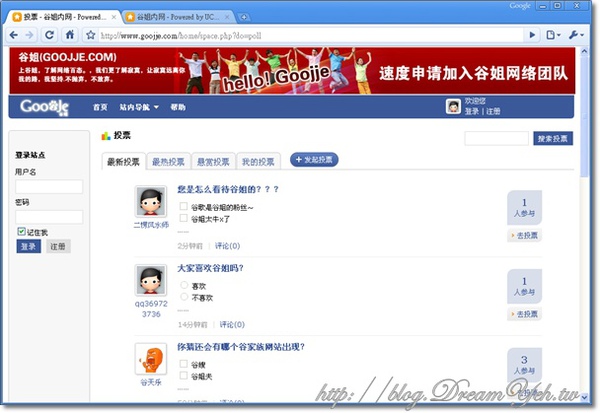Switch to the 悬赏投票 tab

213,162
